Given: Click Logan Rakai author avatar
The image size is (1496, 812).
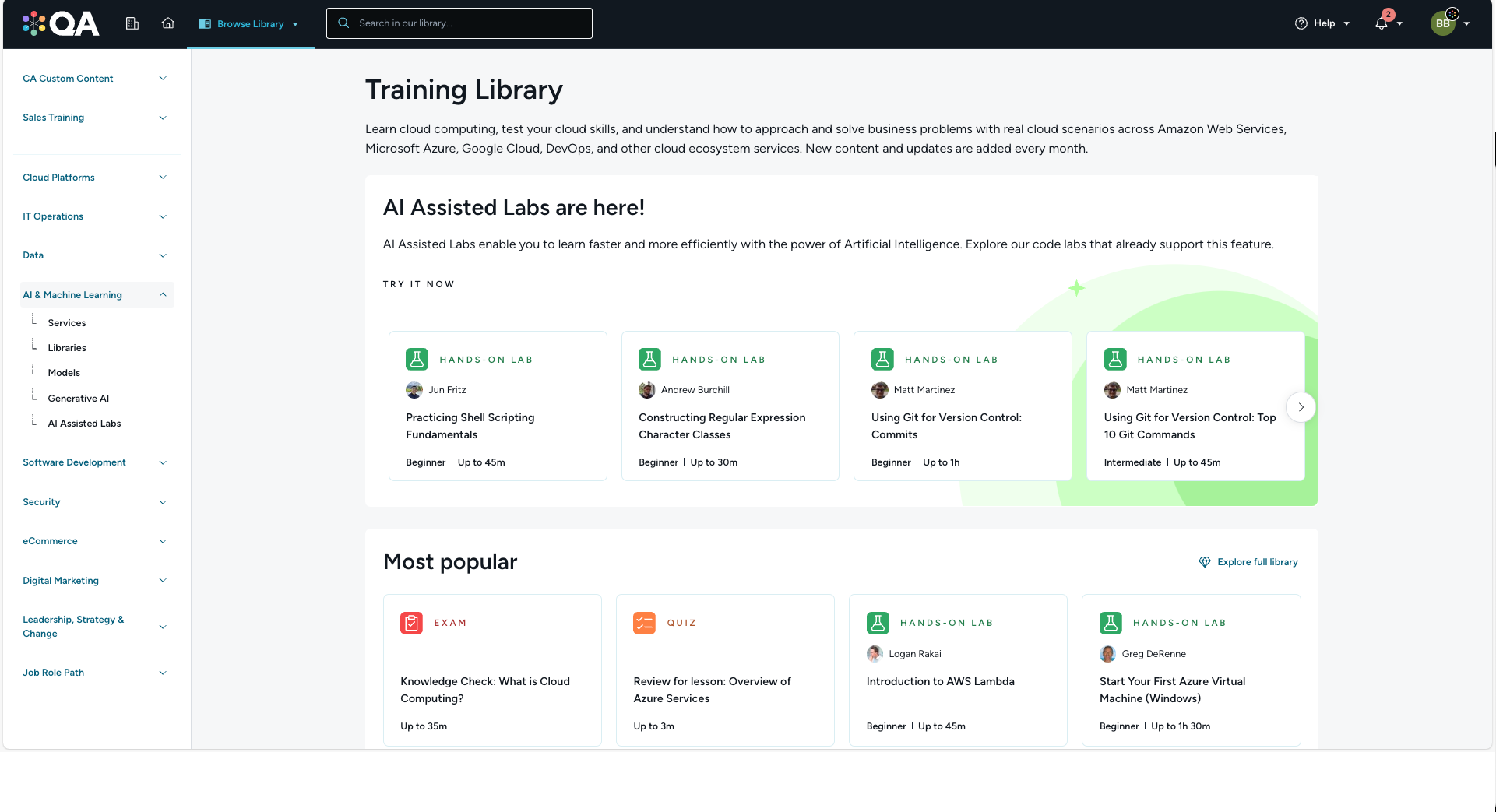Looking at the screenshot, I should pyautogui.click(x=875, y=654).
